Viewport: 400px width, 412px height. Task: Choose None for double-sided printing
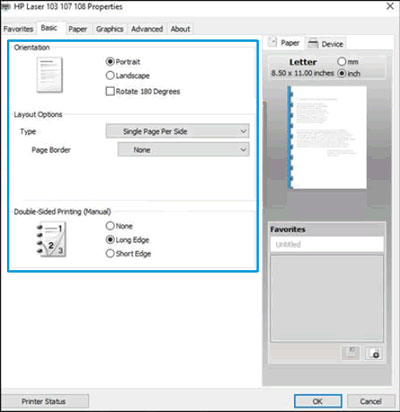119,226
